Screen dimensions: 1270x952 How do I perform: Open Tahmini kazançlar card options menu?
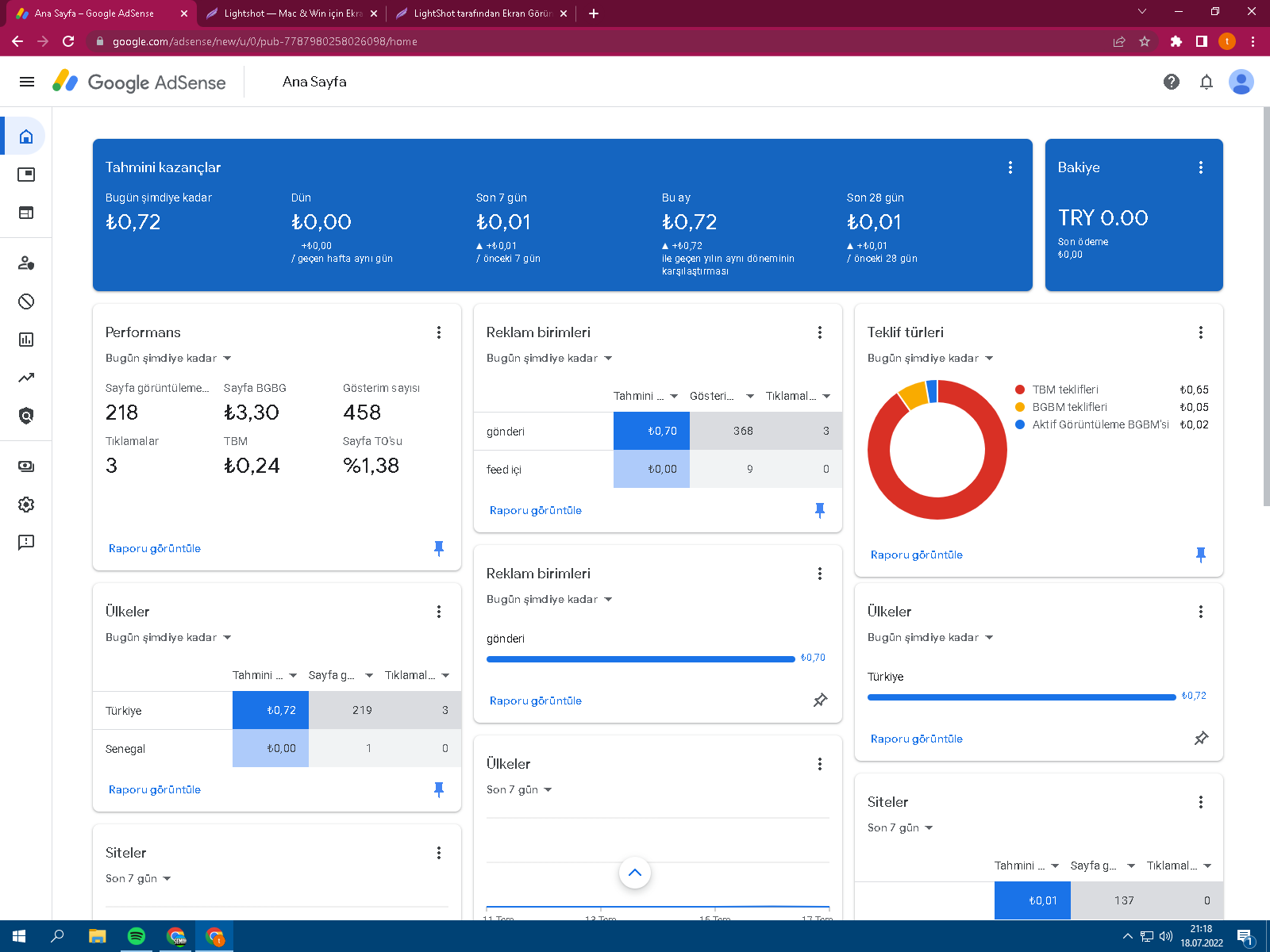(1010, 167)
